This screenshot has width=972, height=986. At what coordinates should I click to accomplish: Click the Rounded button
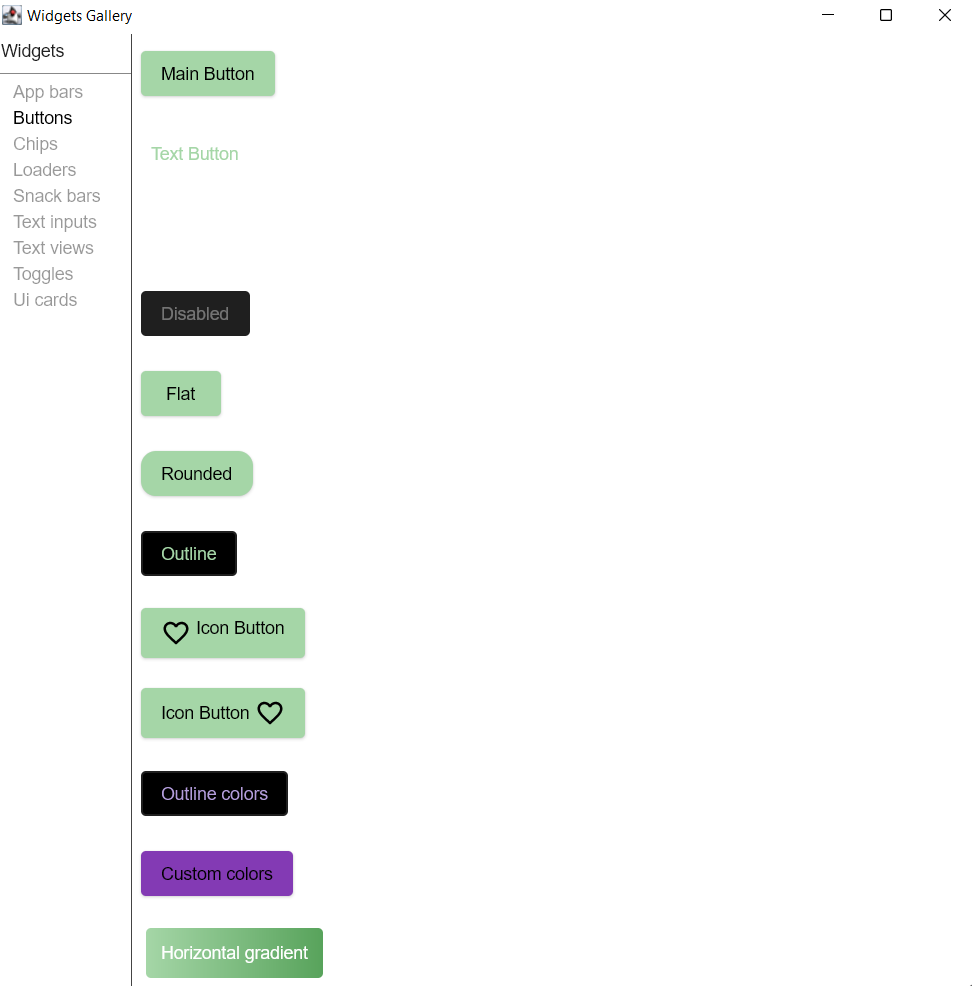coord(196,473)
